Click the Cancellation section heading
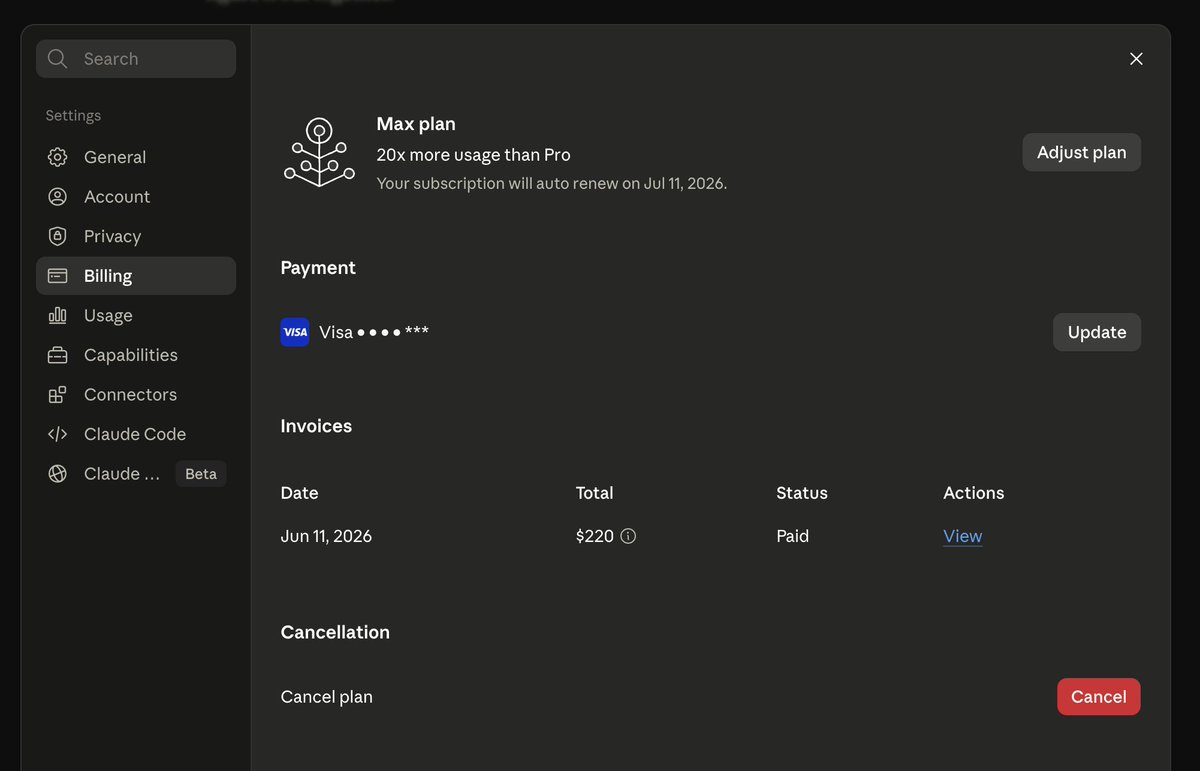 coord(335,632)
